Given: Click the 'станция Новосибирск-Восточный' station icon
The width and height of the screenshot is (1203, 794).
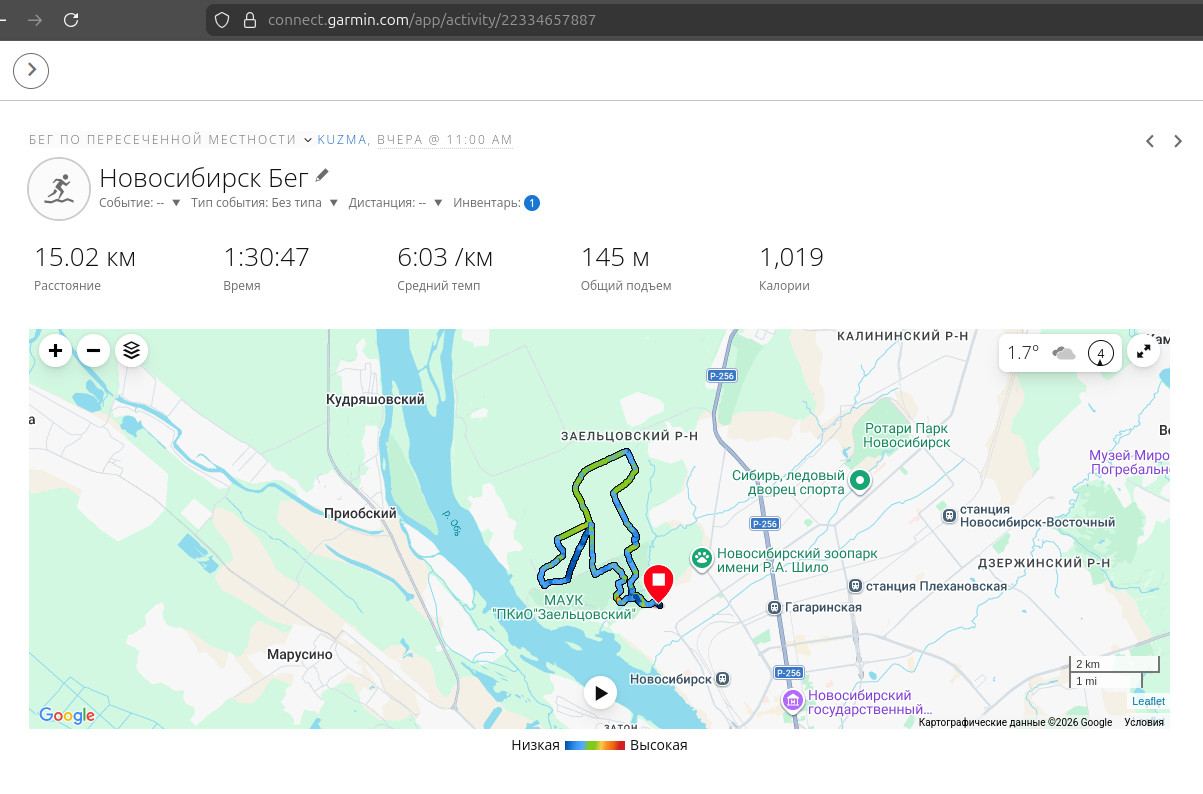Looking at the screenshot, I should pyautogui.click(x=948, y=515).
